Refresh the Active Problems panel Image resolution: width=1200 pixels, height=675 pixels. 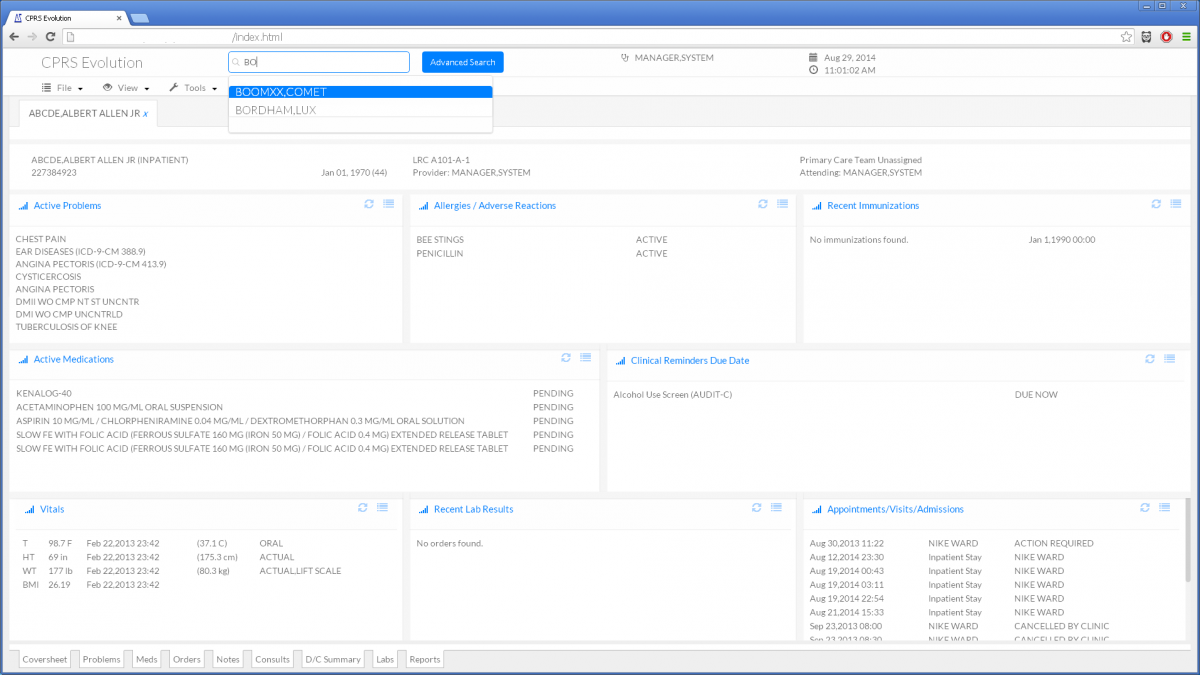(369, 204)
